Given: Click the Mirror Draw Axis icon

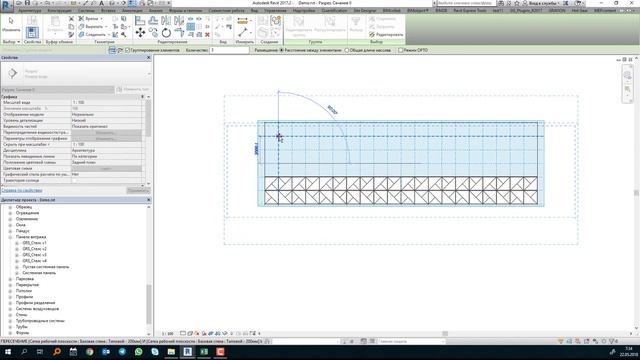Looking at the screenshot, I should click(179, 20).
